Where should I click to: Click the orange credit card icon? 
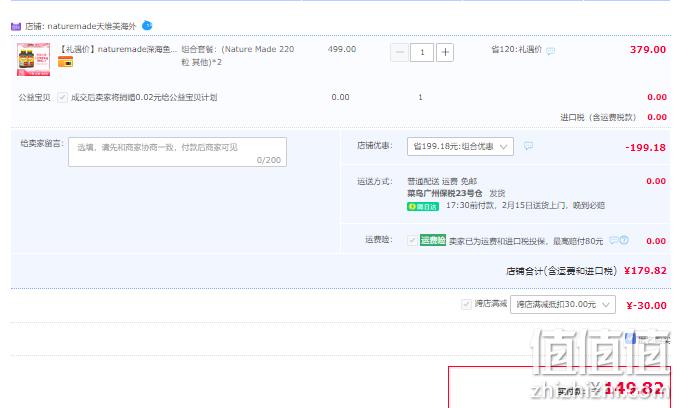(x=65, y=62)
